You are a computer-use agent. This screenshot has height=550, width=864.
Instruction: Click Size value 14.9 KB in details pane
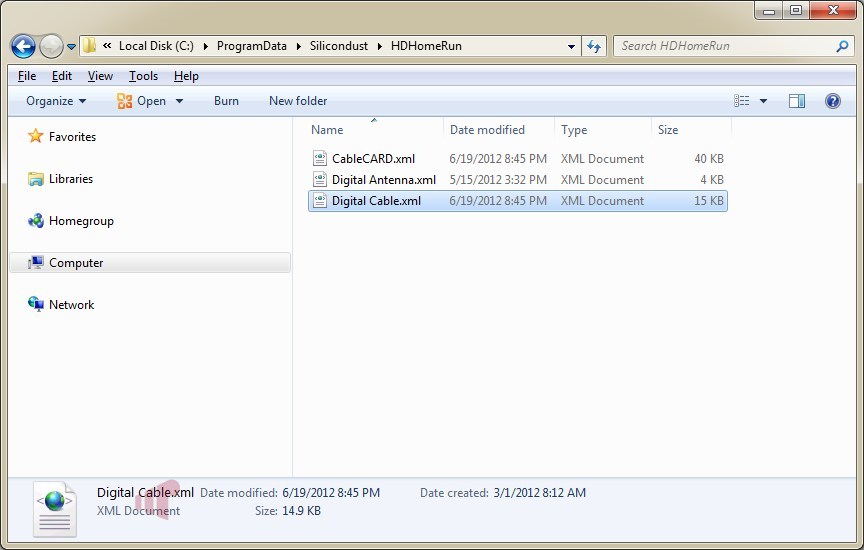point(301,511)
